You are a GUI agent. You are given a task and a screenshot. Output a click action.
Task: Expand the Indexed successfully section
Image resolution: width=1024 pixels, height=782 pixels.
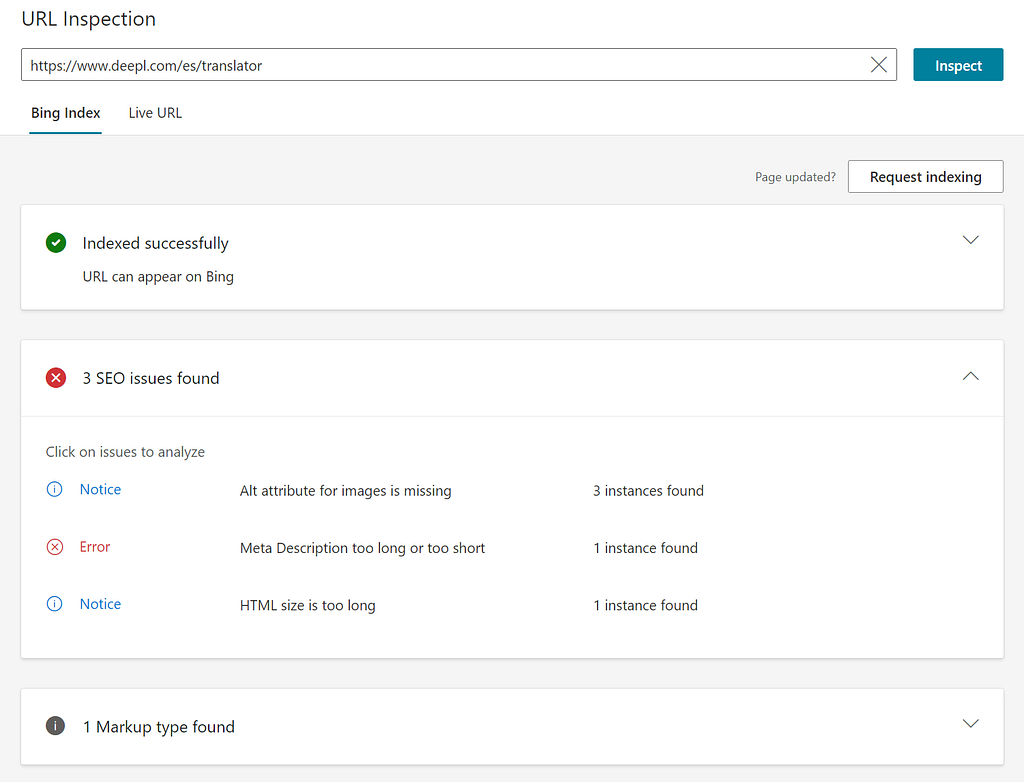click(x=970, y=240)
